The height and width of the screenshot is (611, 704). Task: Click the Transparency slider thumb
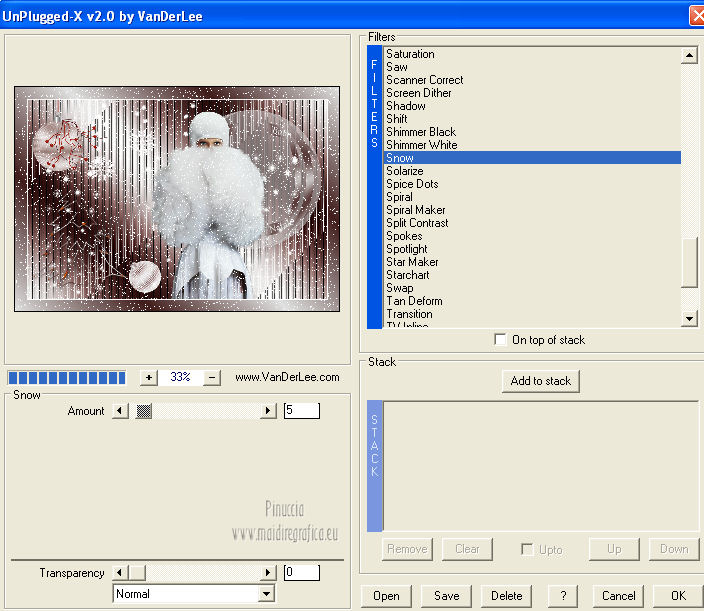pos(137,572)
